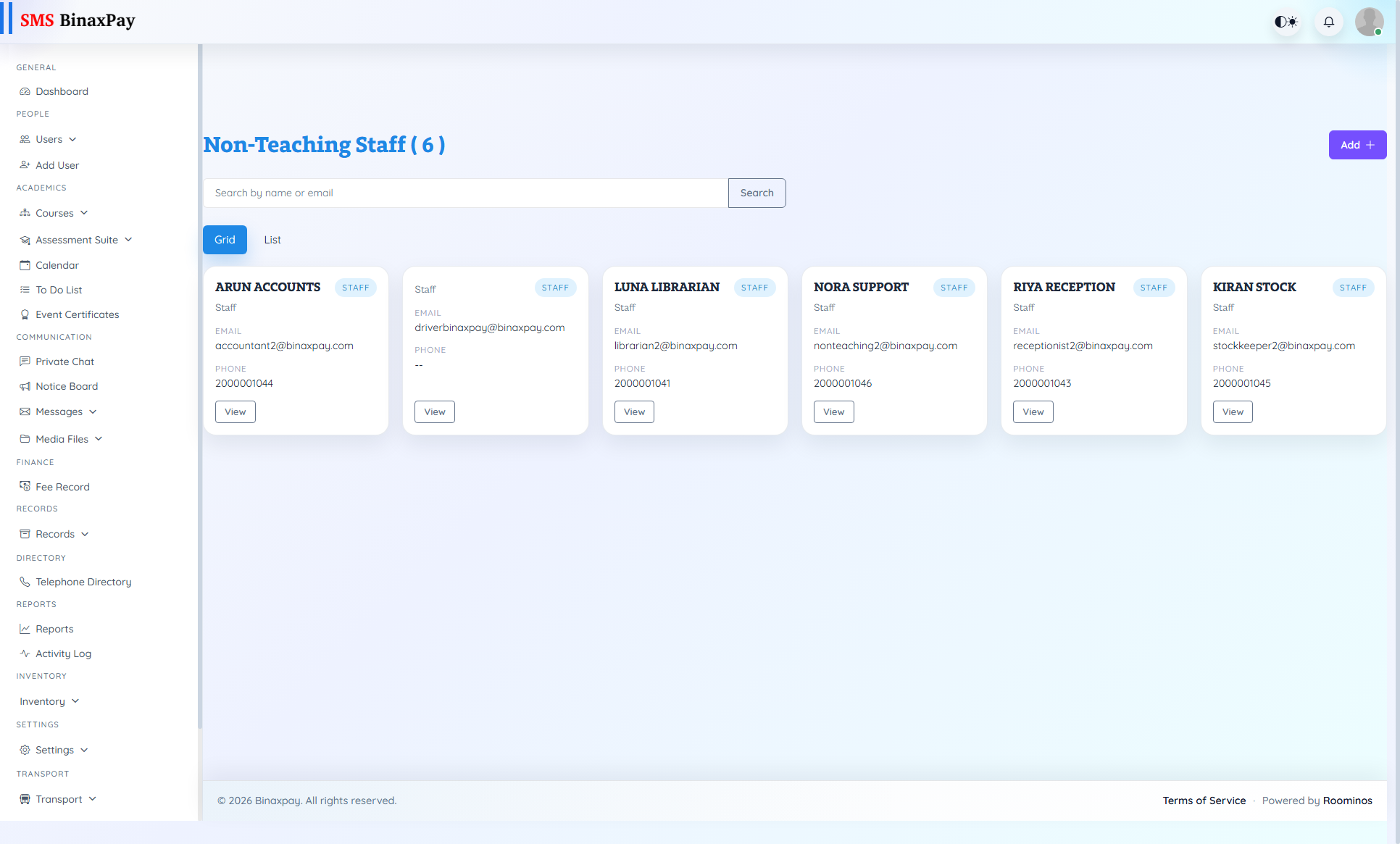Open the Notice Board

tap(66, 385)
